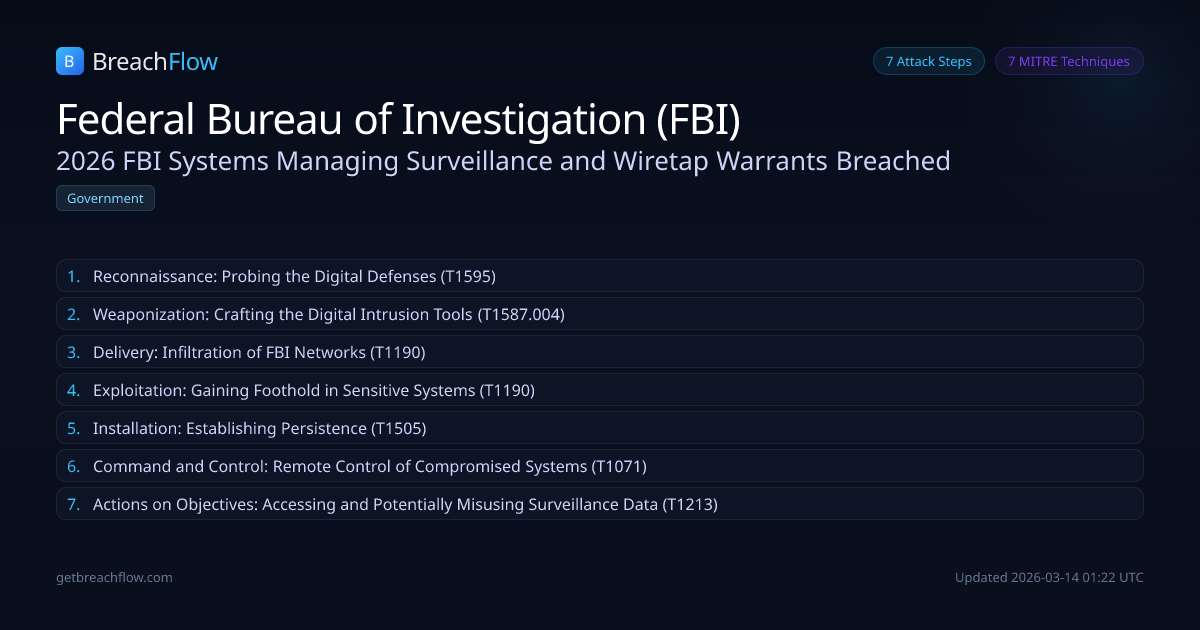Open step 6 Command and Control row

[599, 466]
